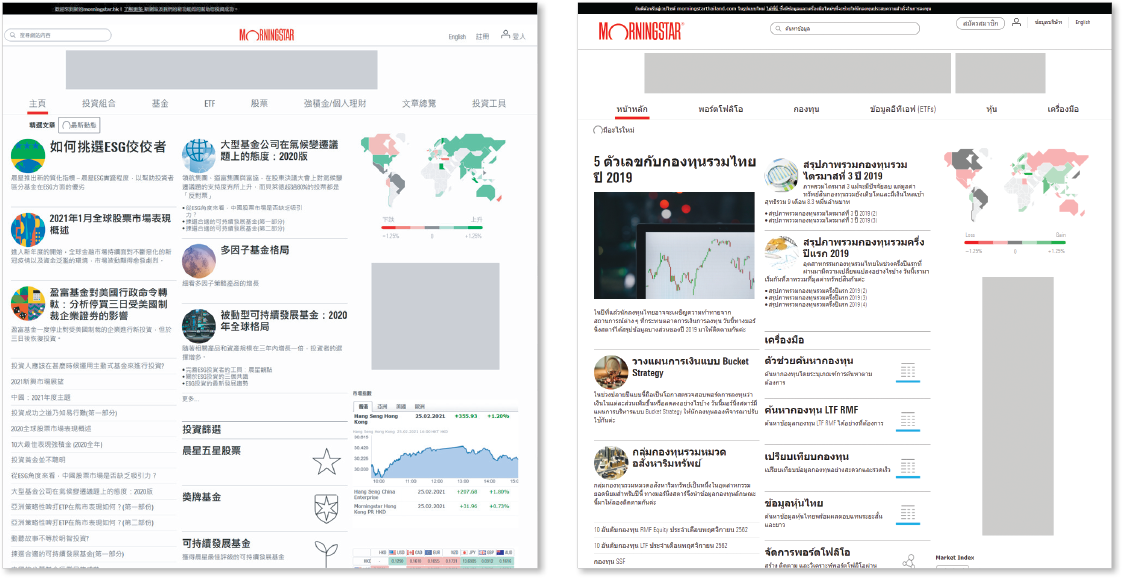Select the radio option under the Thai home tab
This screenshot has width=1131, height=578.
tap(598, 130)
